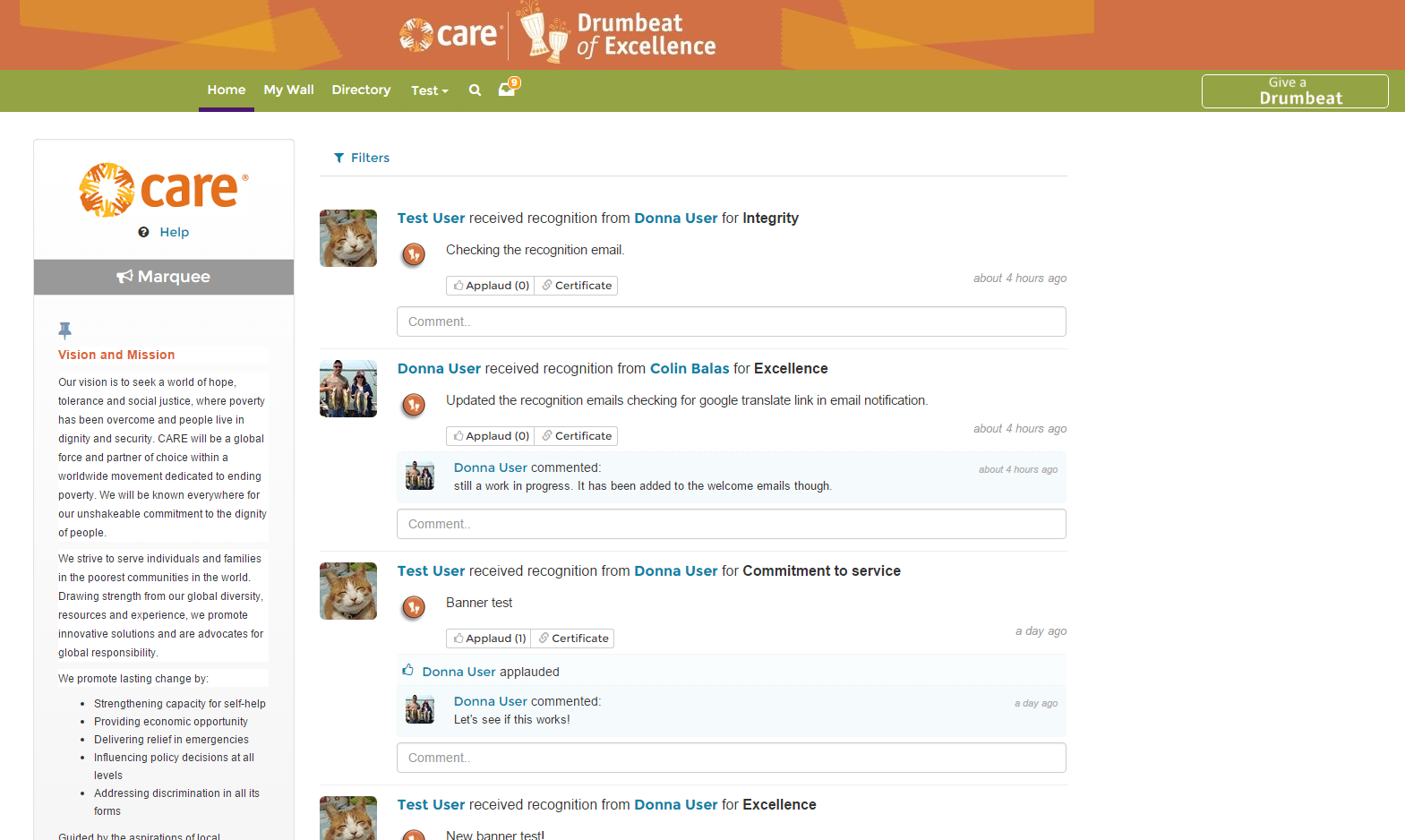Expand the Filters panel

(x=362, y=158)
